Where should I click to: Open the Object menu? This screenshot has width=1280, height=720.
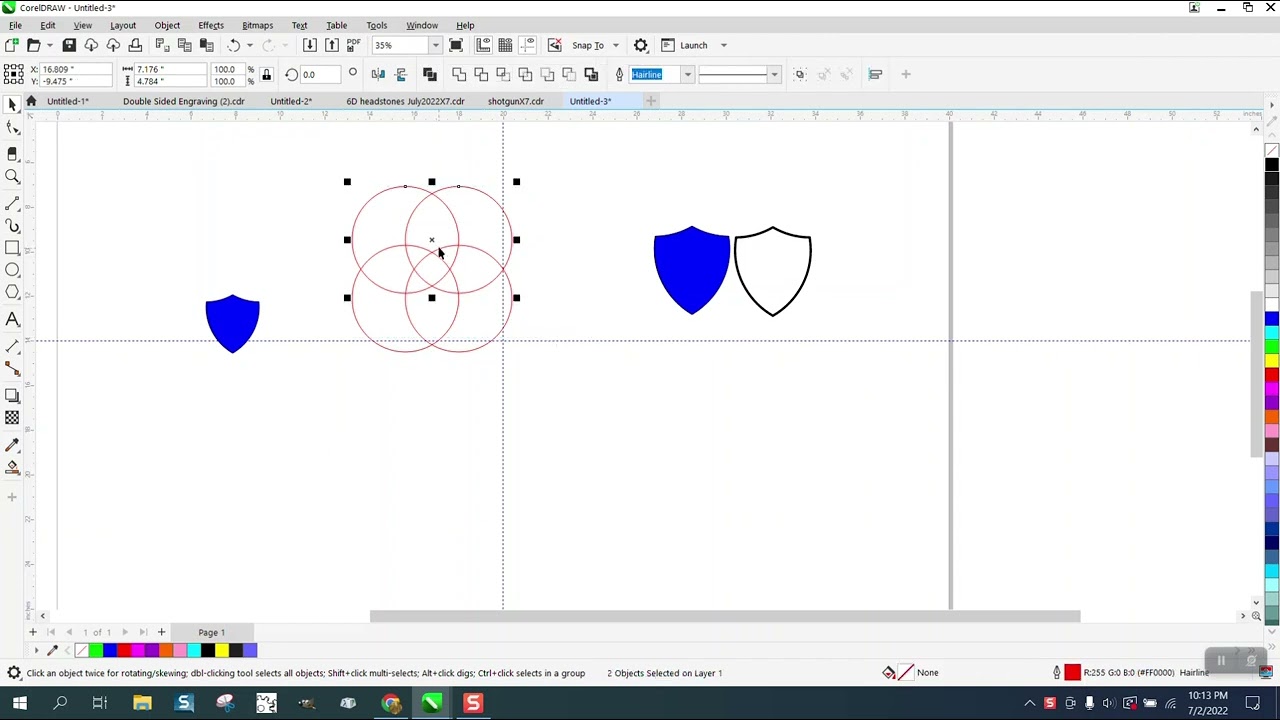(x=167, y=25)
